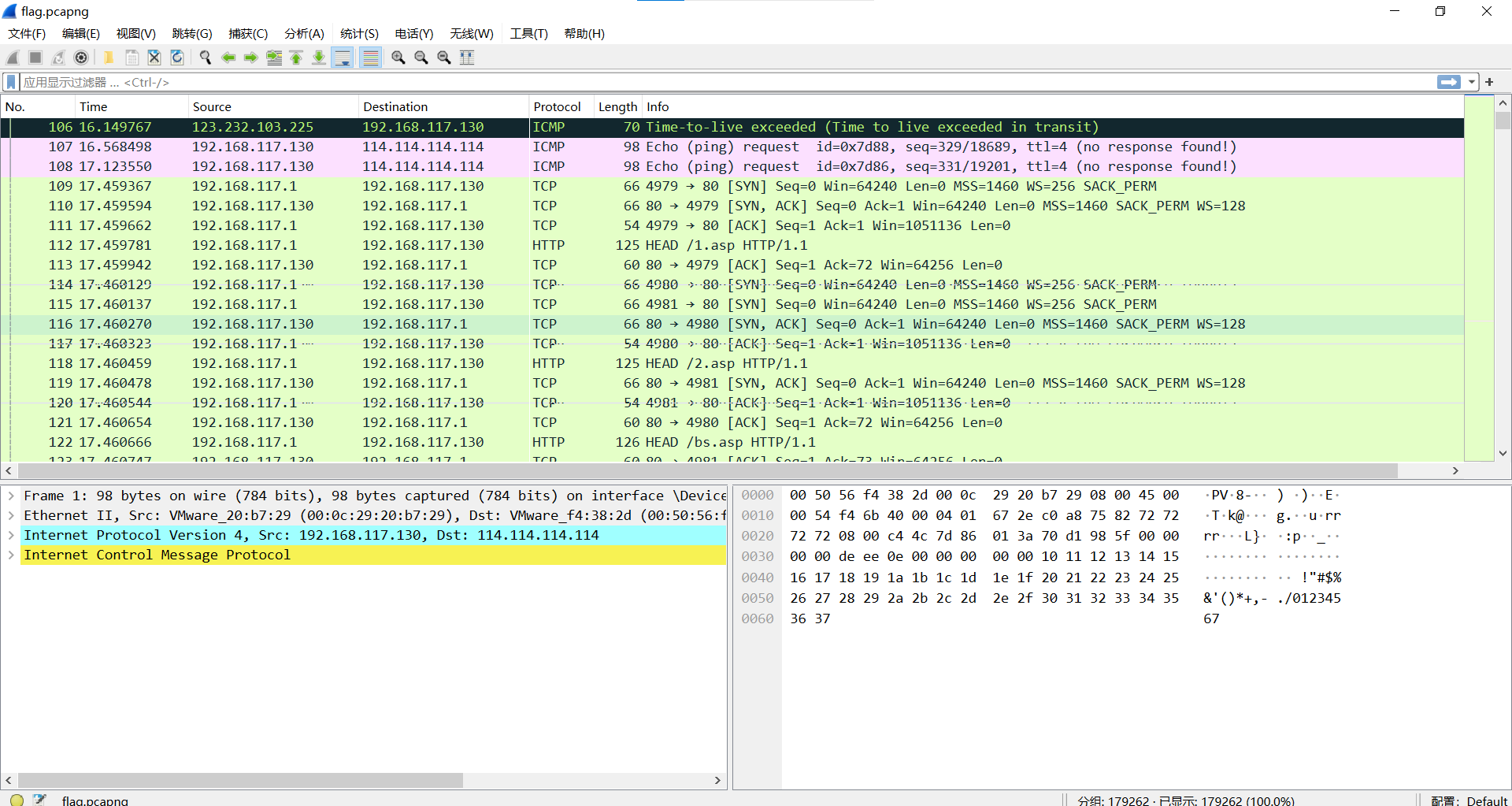Close the capture file icon
1512x806 pixels.
(154, 58)
